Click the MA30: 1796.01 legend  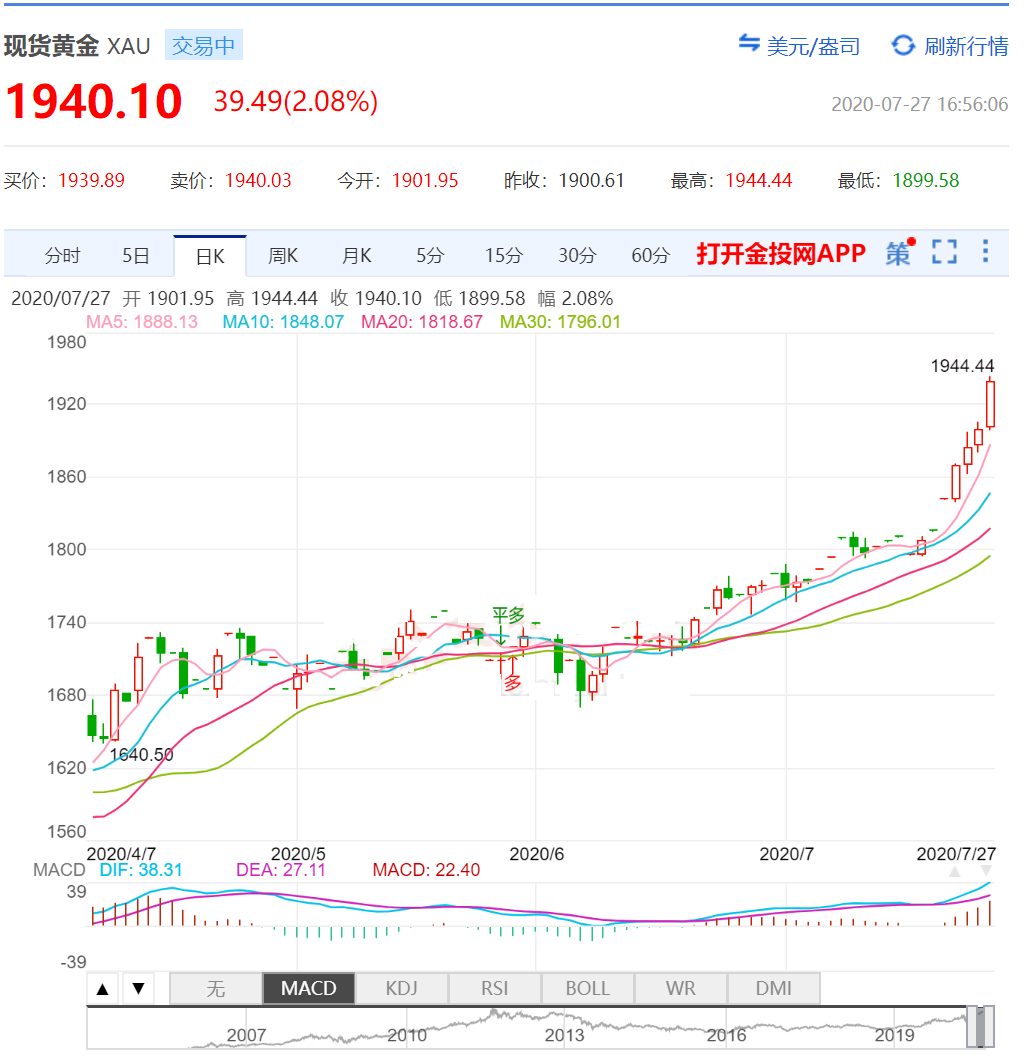click(x=560, y=322)
